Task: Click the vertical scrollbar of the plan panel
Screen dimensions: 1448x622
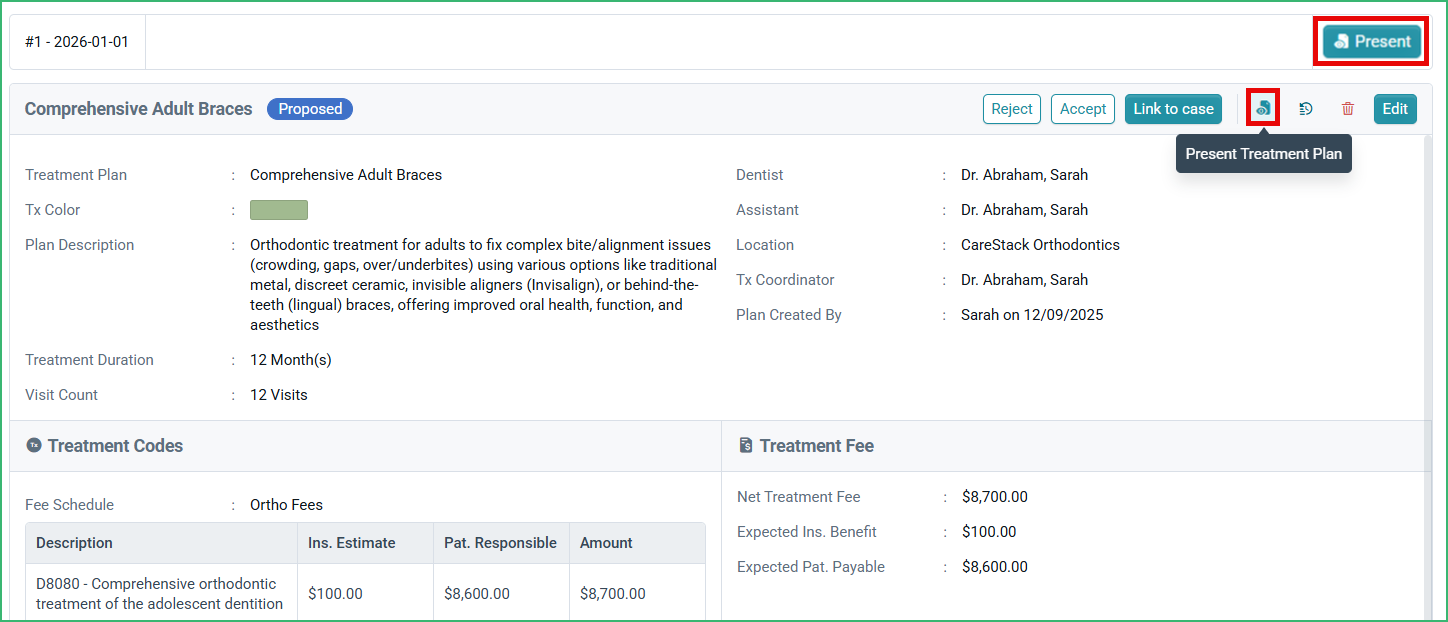Action: point(1426,377)
